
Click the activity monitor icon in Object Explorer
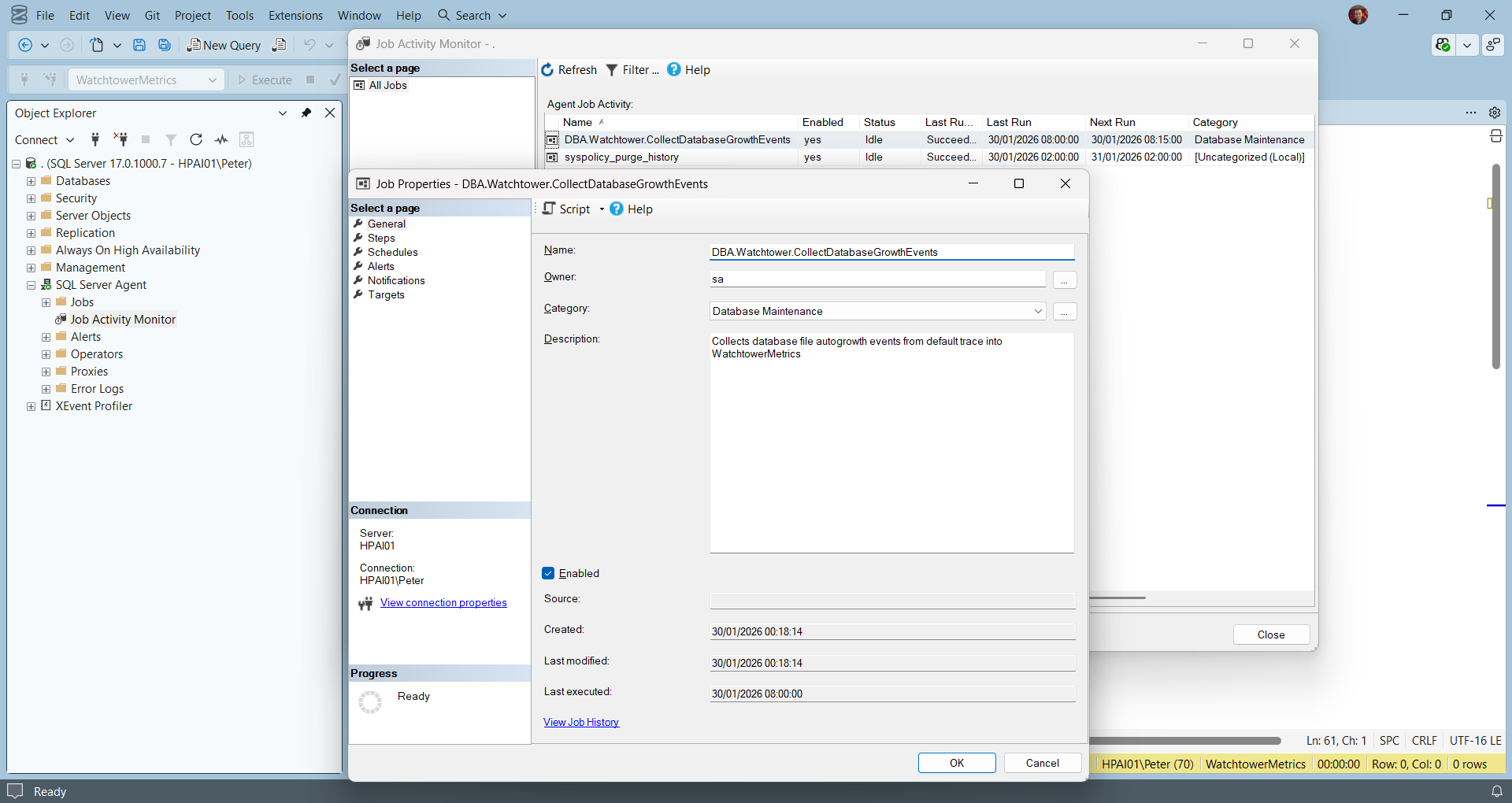coord(221,139)
